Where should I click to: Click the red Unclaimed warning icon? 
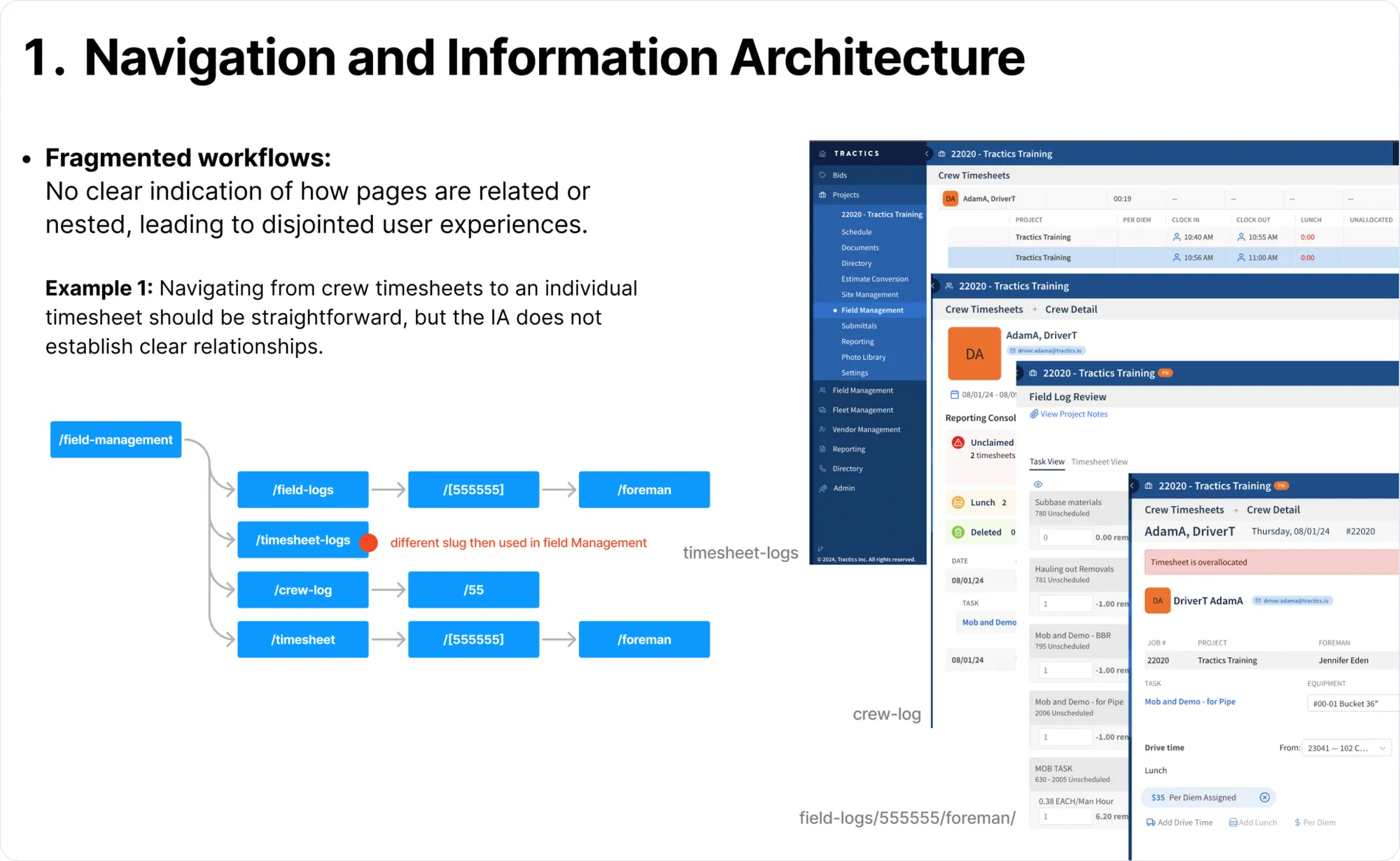tap(958, 442)
